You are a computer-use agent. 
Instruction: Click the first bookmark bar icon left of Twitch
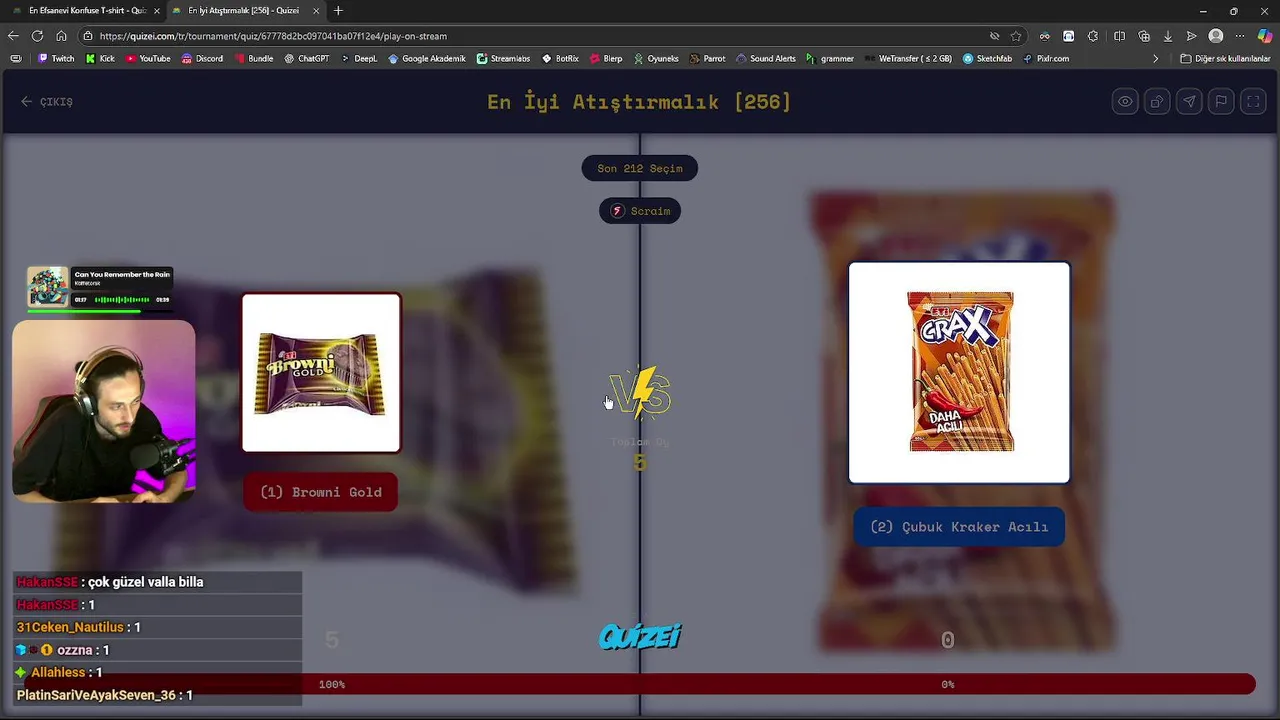click(15, 58)
